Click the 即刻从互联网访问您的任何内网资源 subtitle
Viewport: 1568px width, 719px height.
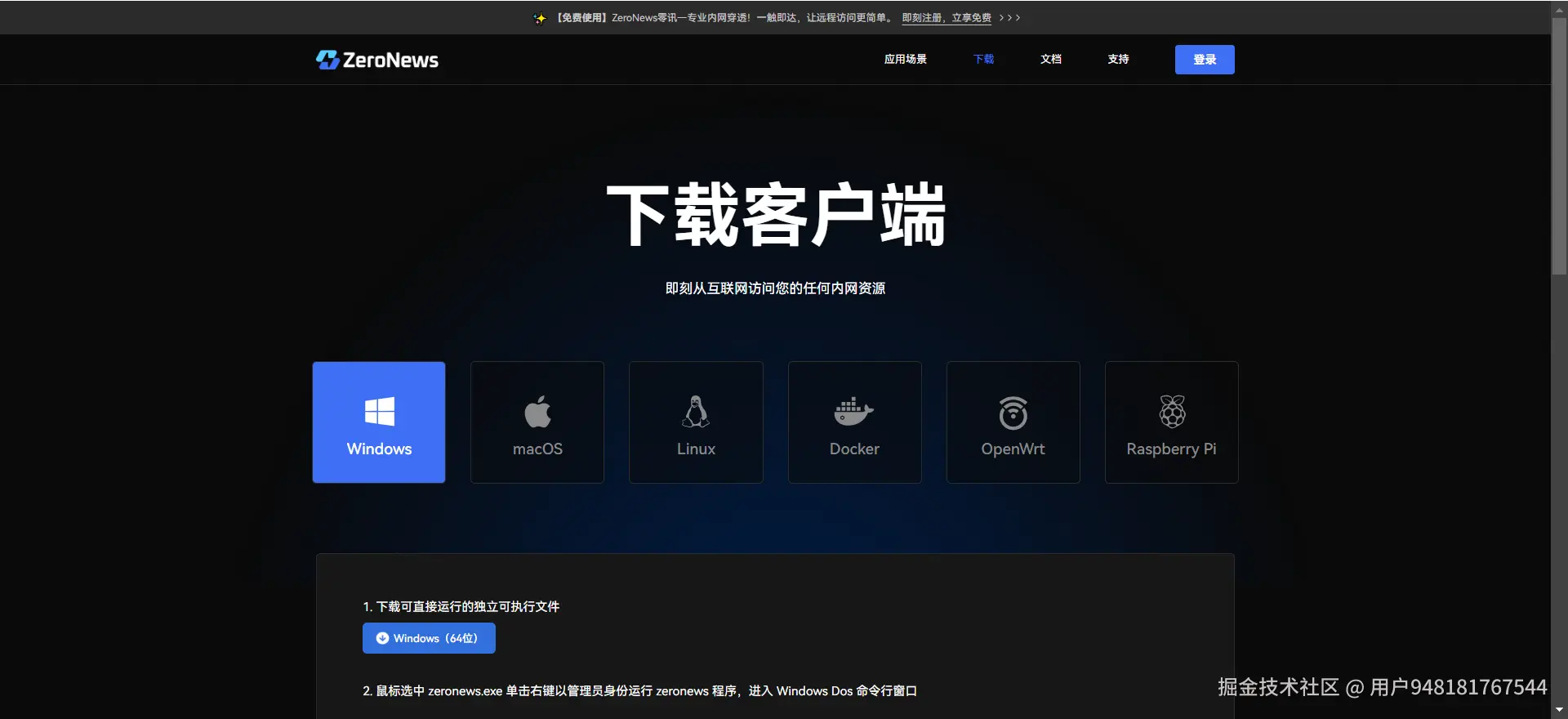(x=775, y=288)
